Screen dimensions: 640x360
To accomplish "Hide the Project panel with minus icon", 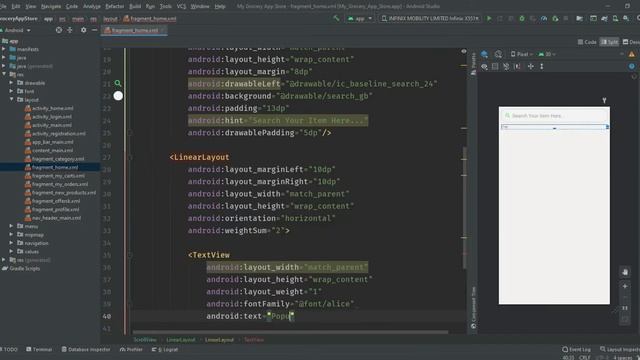I will [95, 30].
